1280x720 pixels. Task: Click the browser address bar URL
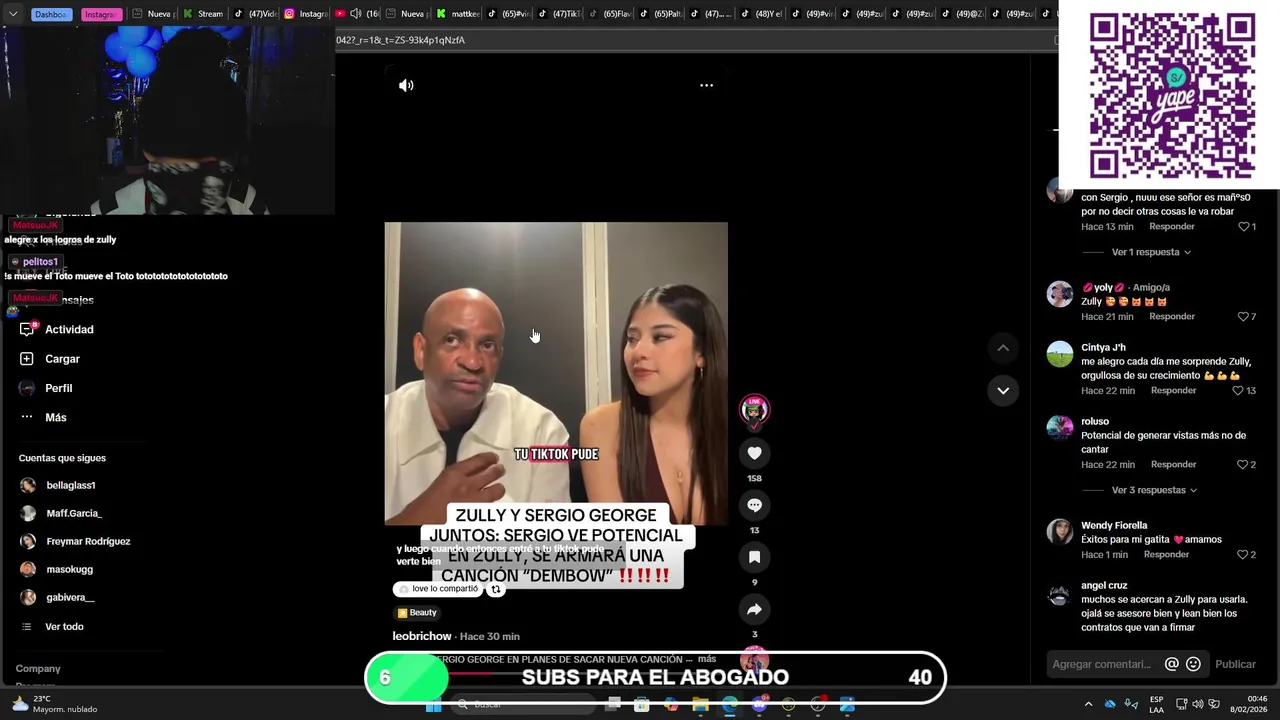click(400, 40)
